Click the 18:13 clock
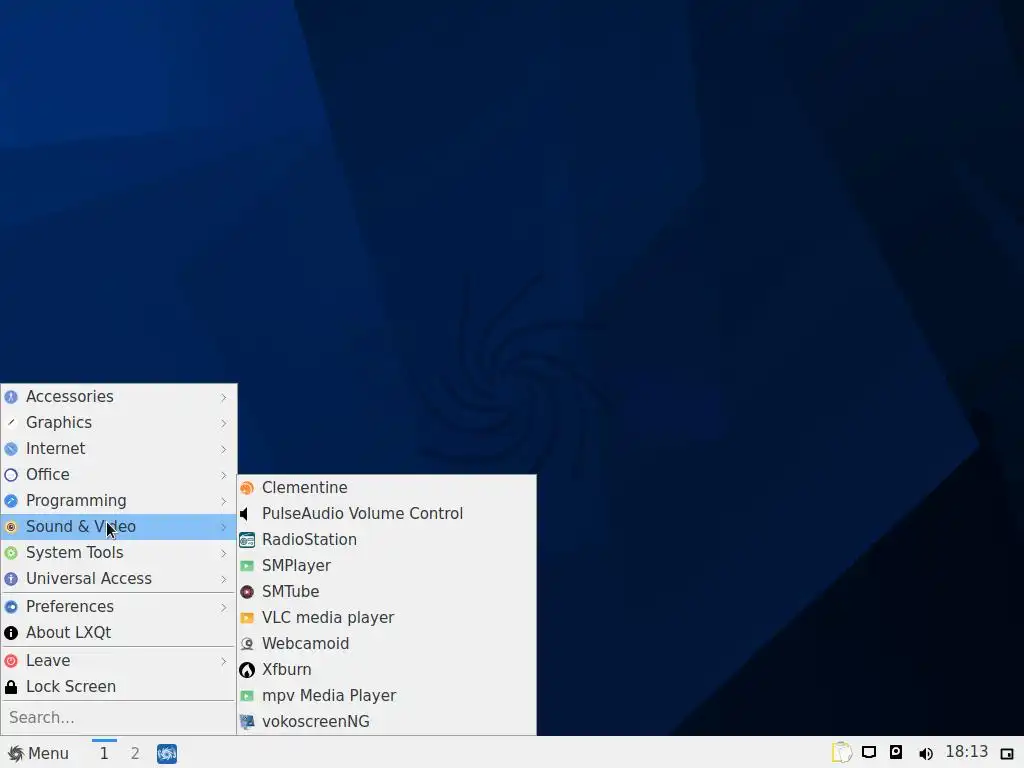Image resolution: width=1024 pixels, height=768 pixels. (967, 752)
